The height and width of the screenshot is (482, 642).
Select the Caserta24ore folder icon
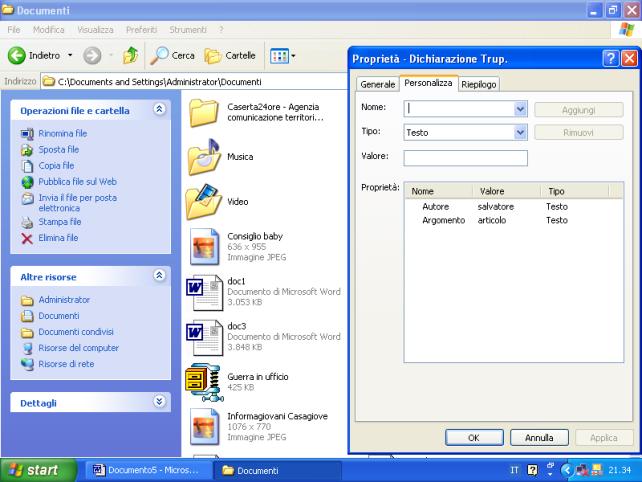pos(203,113)
